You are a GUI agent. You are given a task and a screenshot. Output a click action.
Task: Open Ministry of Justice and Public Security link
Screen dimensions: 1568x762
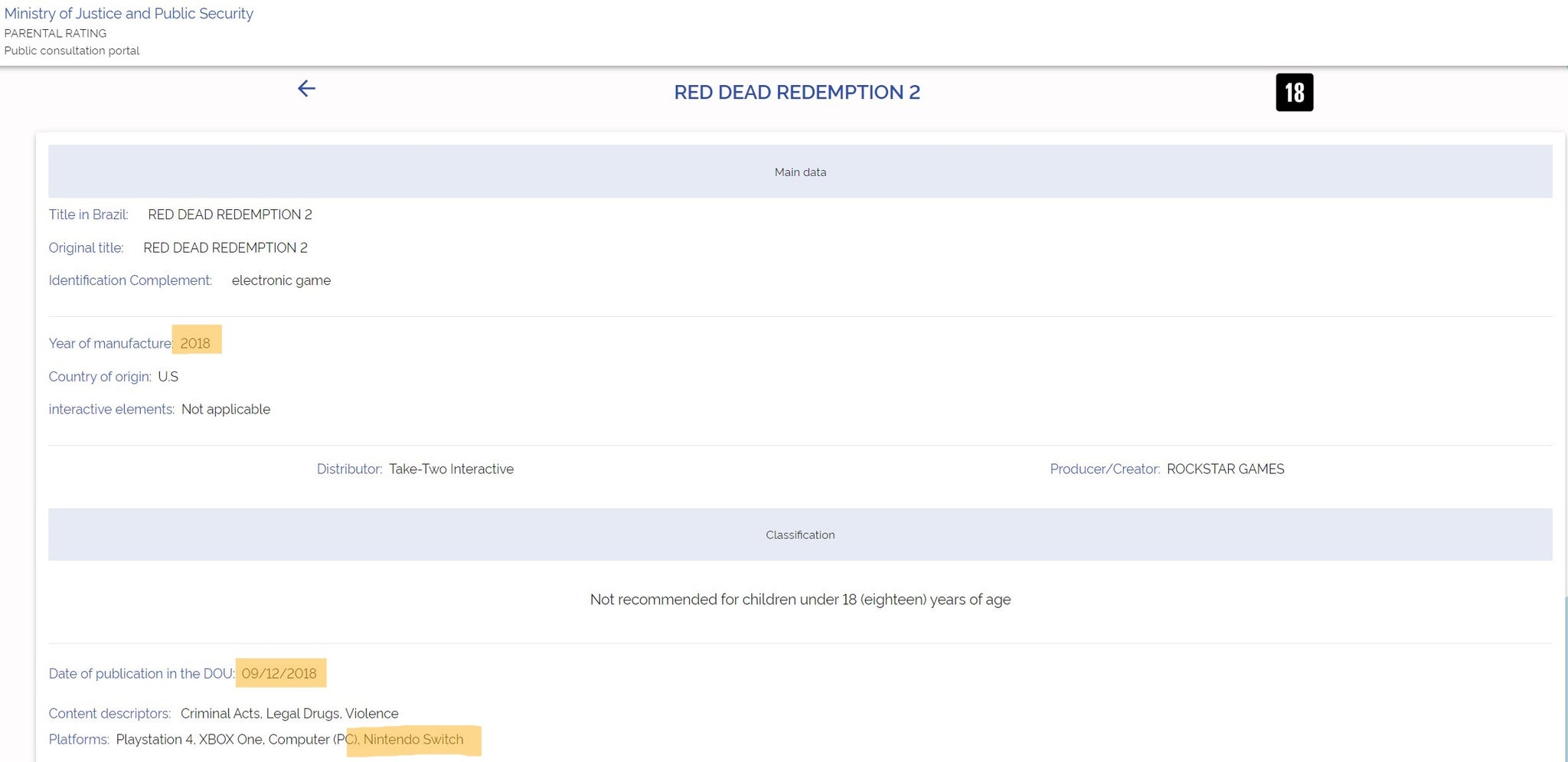129,14
